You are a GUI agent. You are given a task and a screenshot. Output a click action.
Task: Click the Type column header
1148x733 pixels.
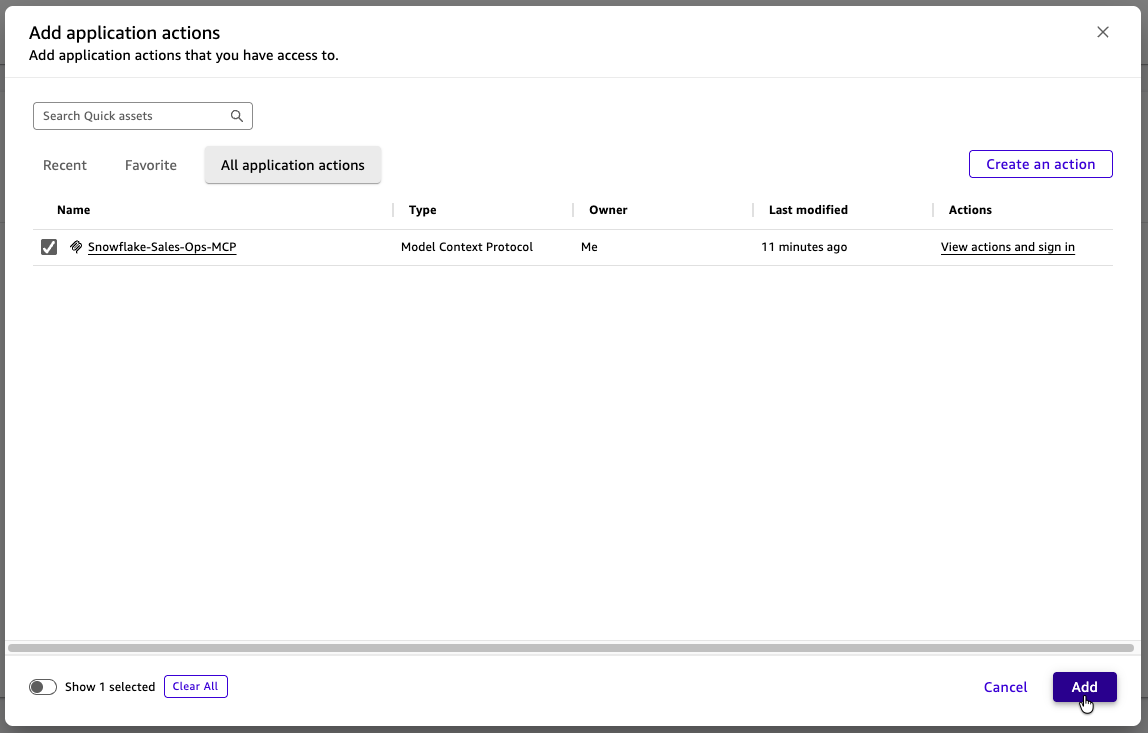pyautogui.click(x=422, y=210)
